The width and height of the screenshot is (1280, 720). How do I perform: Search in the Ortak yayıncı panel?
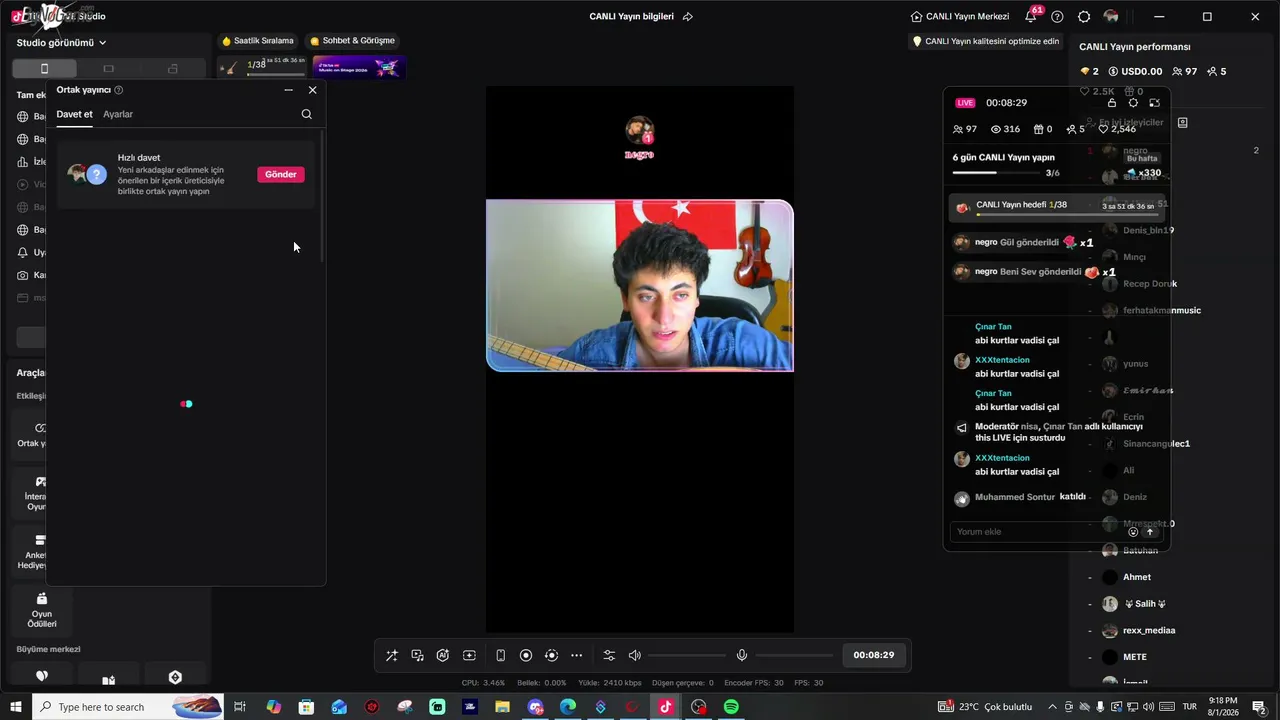tap(306, 114)
